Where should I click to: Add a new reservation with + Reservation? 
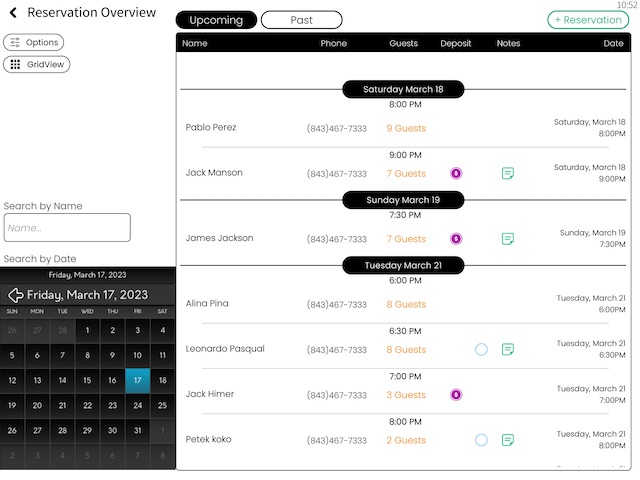588,20
